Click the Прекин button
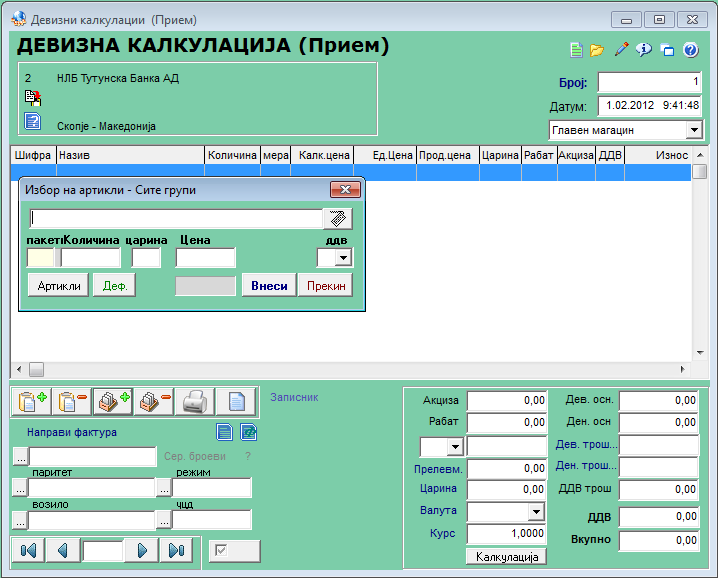 (326, 286)
